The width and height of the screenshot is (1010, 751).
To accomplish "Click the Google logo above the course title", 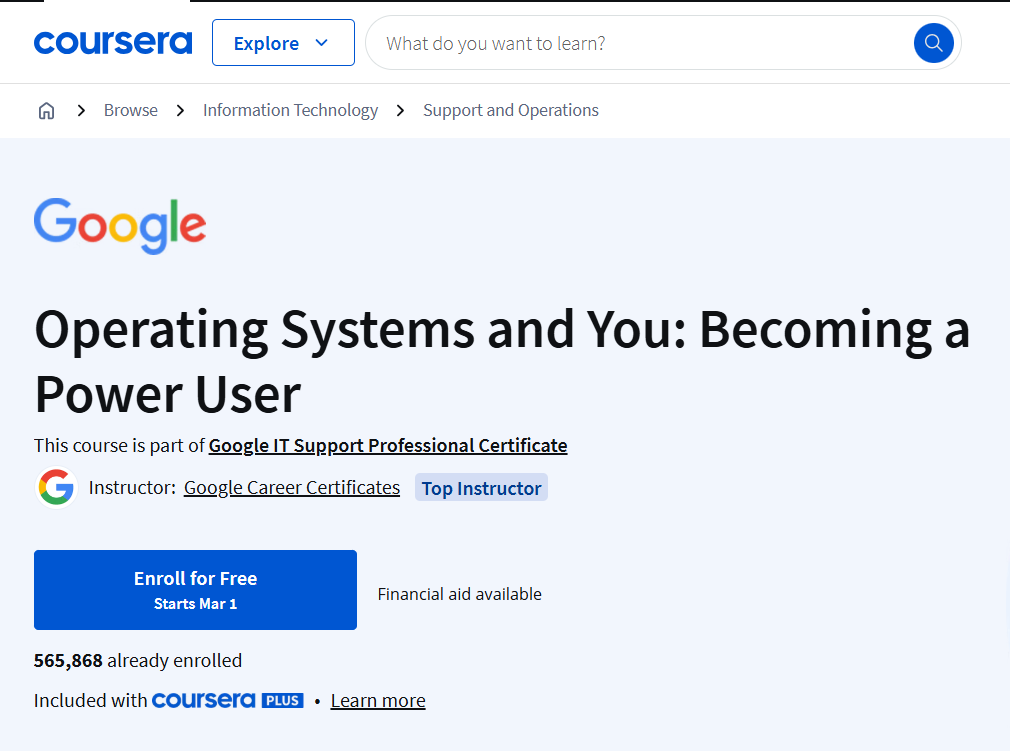I will tap(119, 226).
